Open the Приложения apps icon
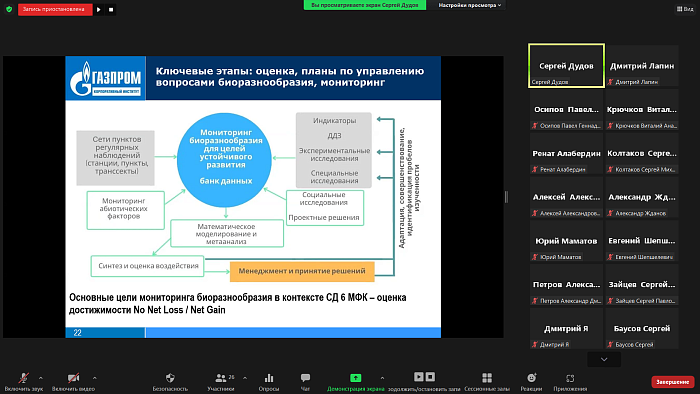 [x=570, y=378]
